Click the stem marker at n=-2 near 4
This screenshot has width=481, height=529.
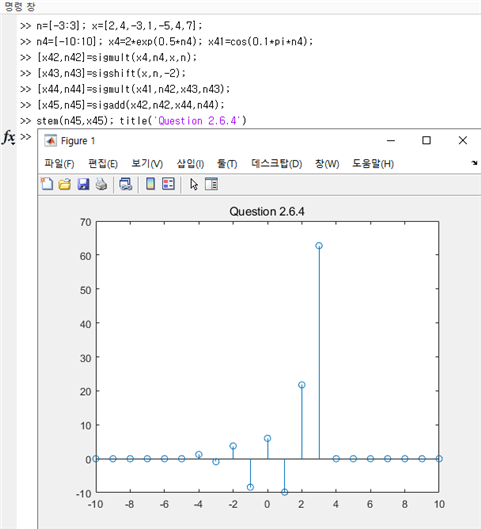point(233,446)
